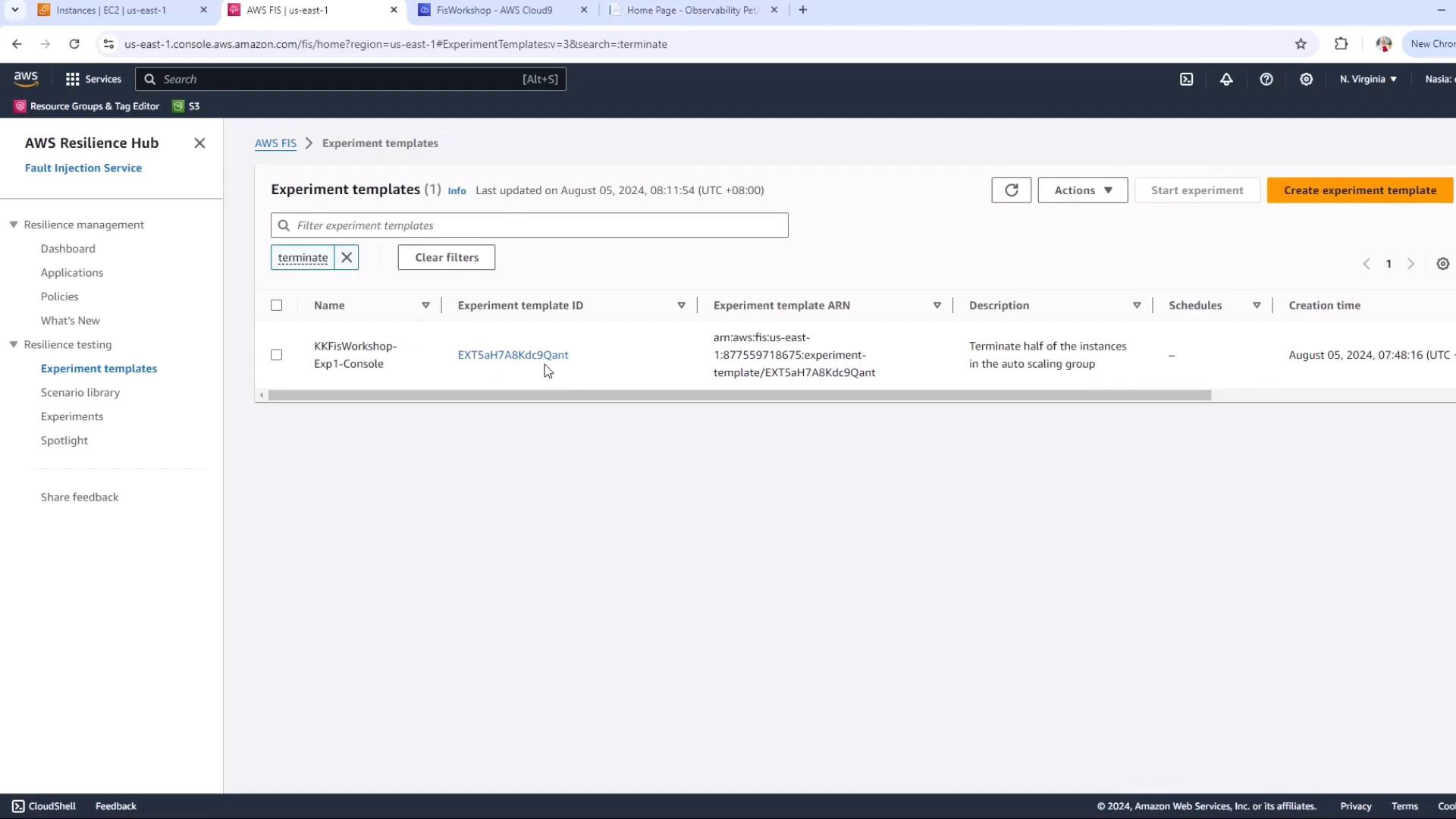Open the table preferences gear icon

[1442, 264]
